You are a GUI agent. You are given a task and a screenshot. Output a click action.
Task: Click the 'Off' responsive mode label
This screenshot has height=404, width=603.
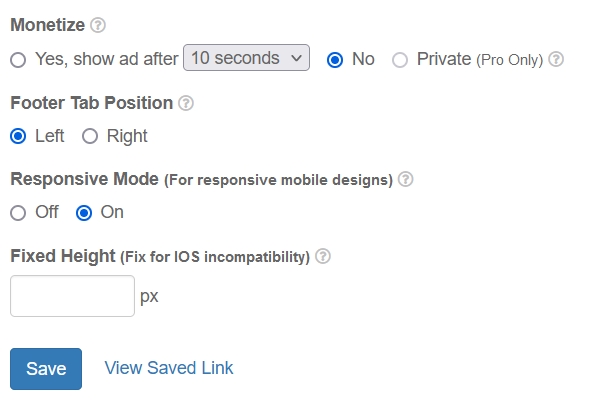point(47,212)
